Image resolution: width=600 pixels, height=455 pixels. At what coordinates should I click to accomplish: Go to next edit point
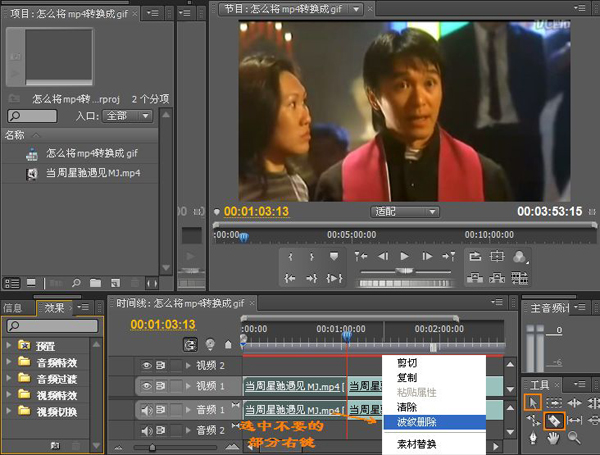448,256
